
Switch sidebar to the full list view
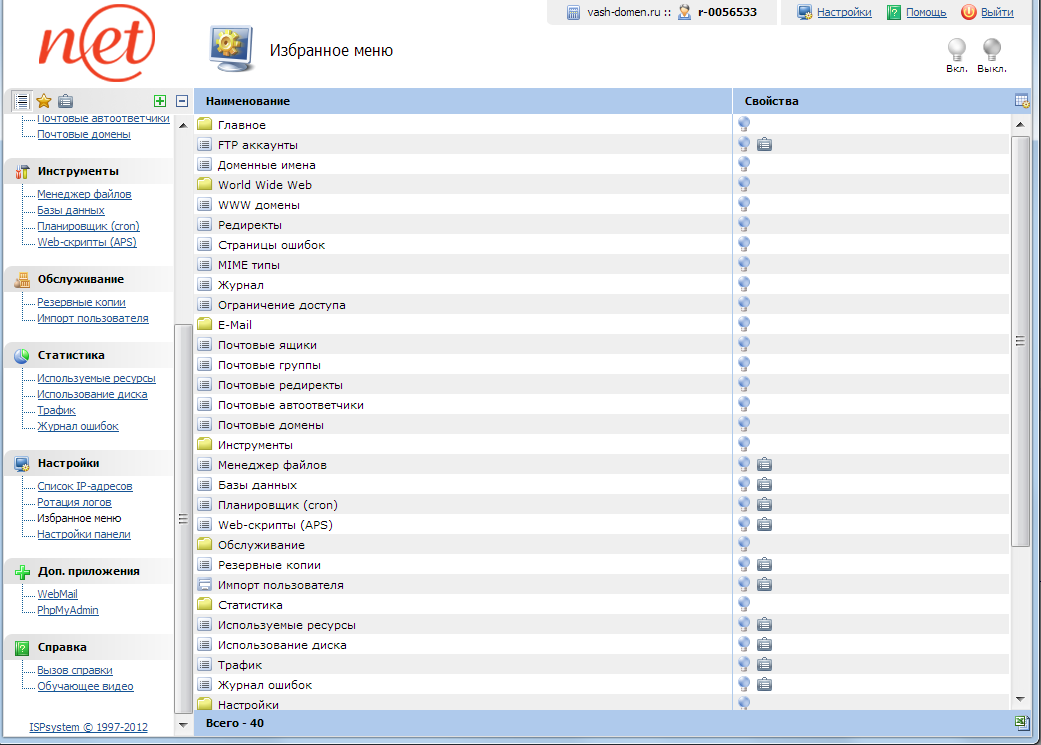22,101
